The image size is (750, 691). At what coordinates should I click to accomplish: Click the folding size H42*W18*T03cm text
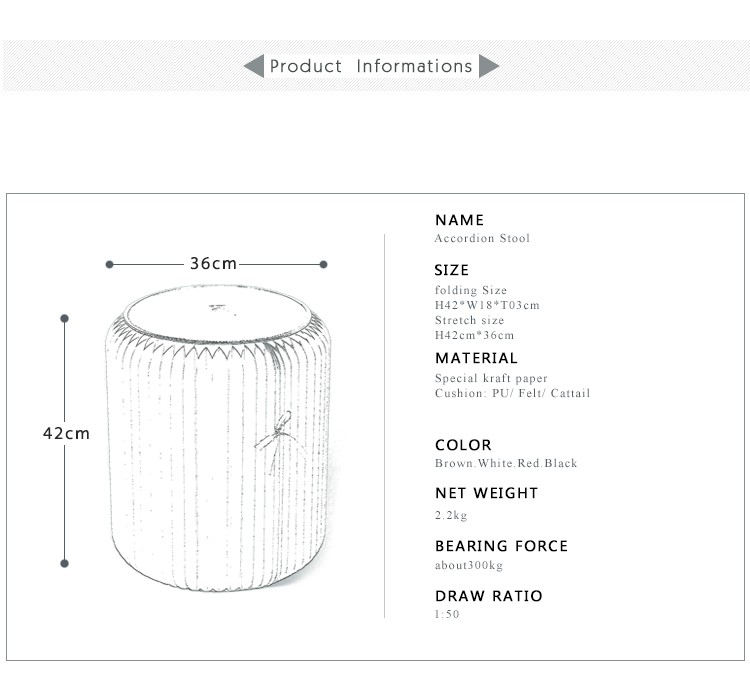487,305
